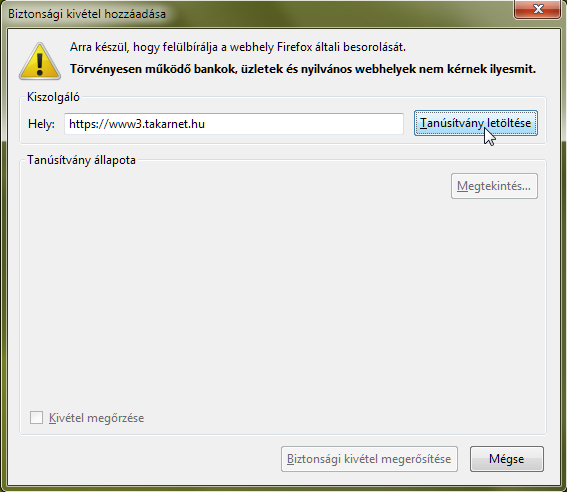The width and height of the screenshot is (567, 492).
Task: Click the underlined T in Tanúsítvány letöltése
Action: (424, 123)
